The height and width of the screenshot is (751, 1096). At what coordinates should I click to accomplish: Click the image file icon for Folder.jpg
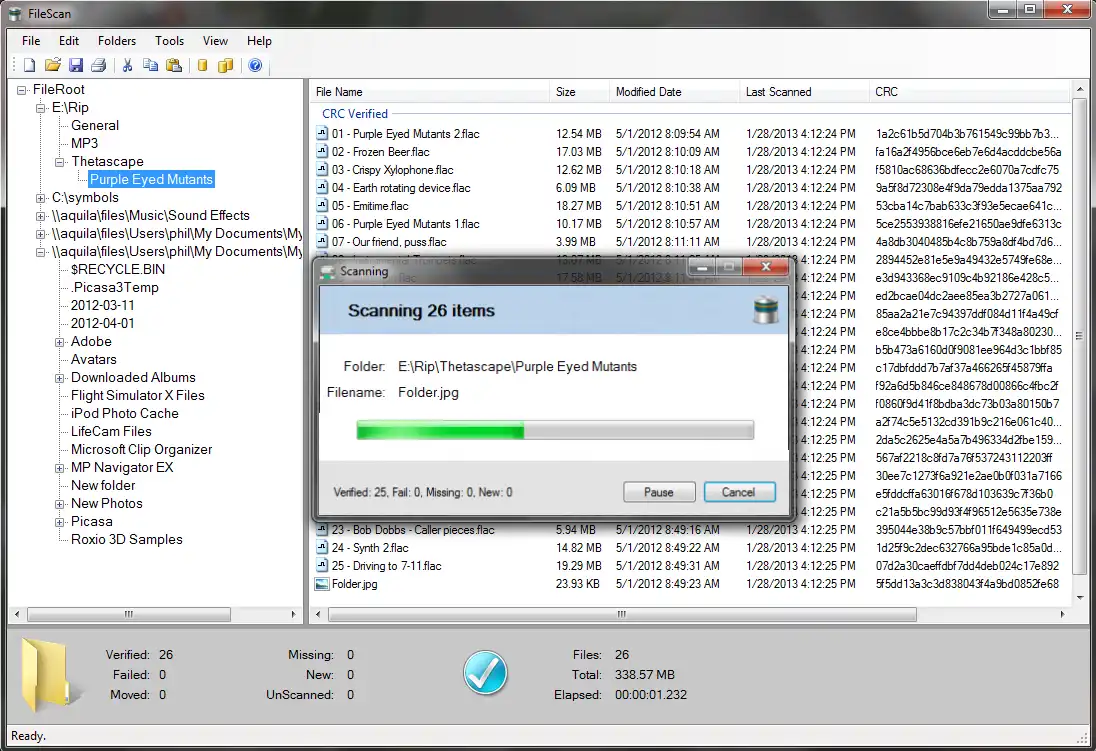(322, 584)
